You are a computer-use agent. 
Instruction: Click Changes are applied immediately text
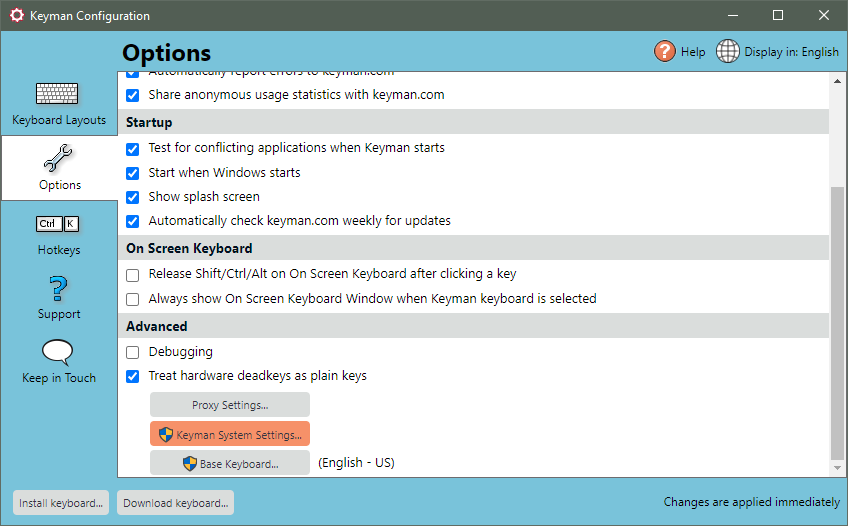pyautogui.click(x=752, y=502)
